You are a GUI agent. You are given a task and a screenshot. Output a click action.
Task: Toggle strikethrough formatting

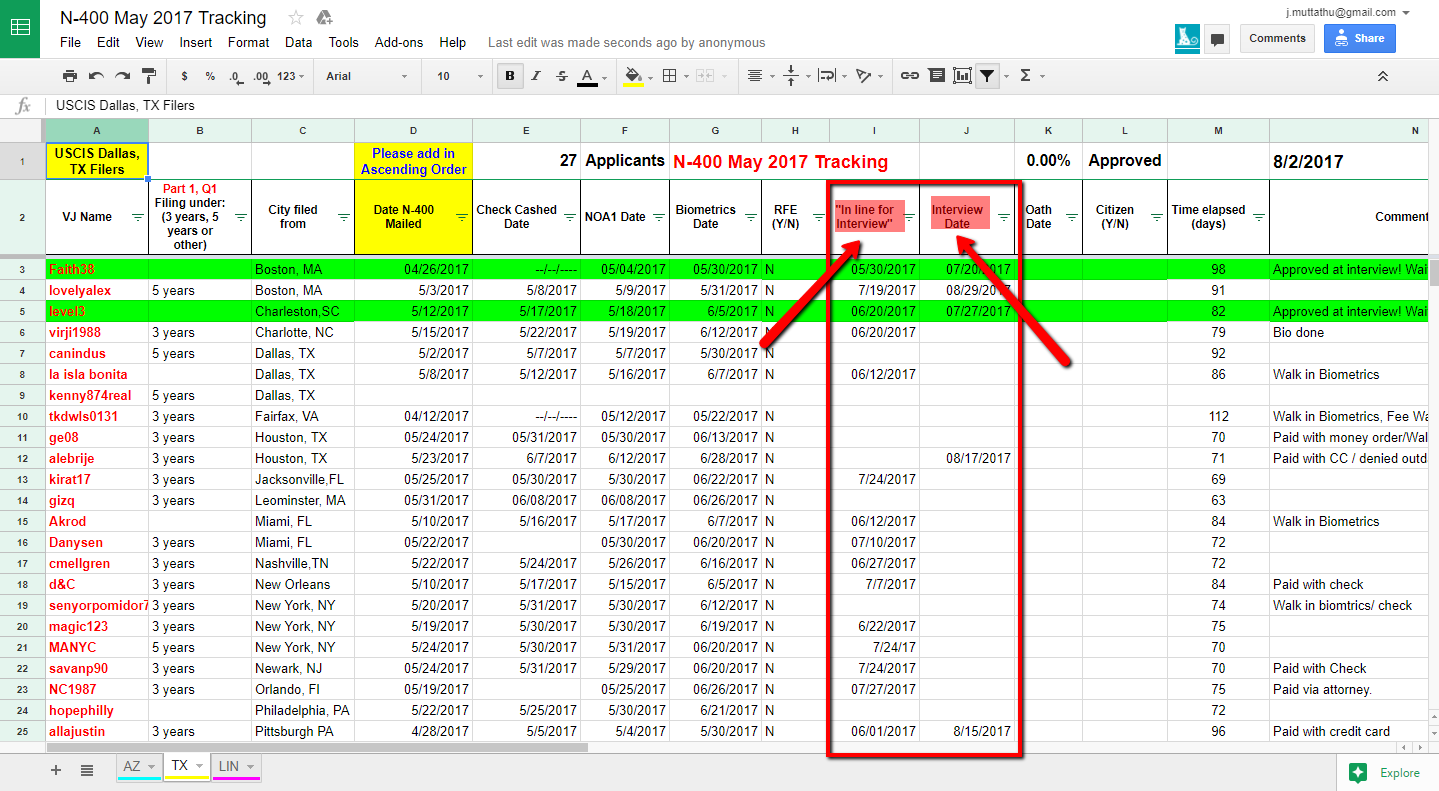pos(561,76)
